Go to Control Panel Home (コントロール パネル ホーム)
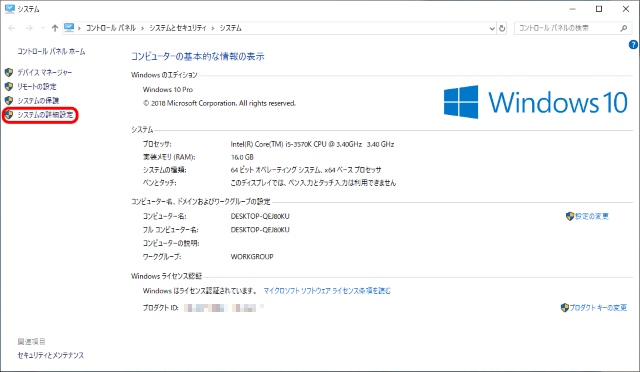The height and width of the screenshot is (372, 640). [x=51, y=51]
